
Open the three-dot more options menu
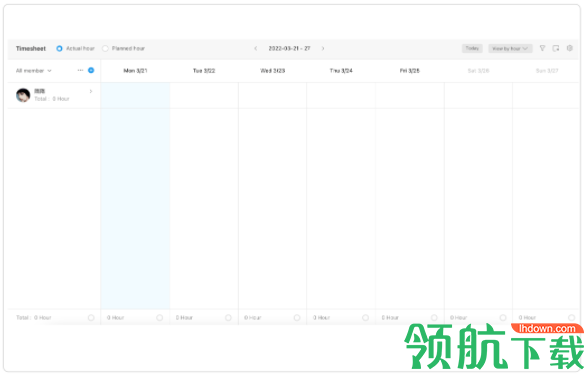[80, 70]
